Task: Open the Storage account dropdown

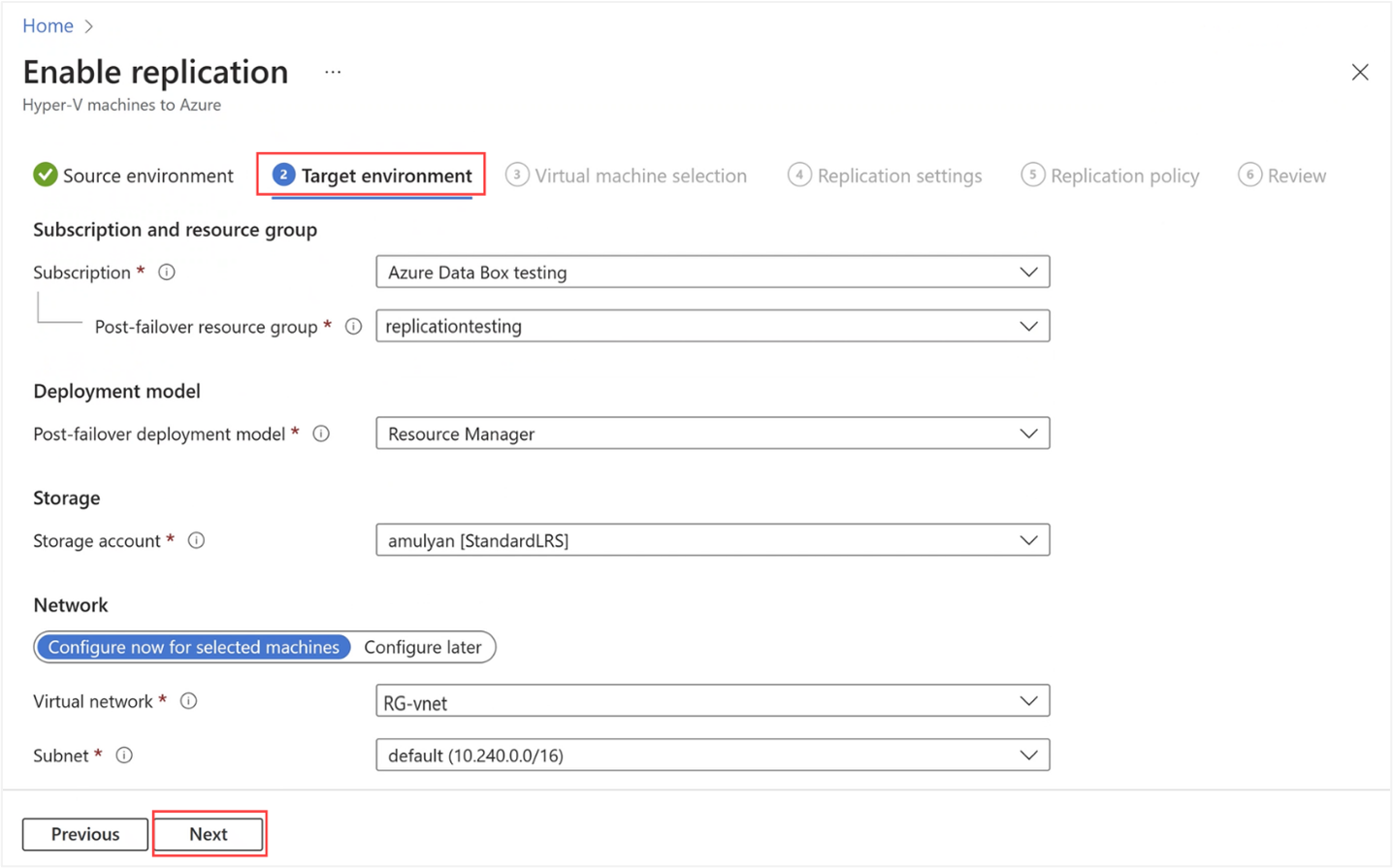Action: [x=713, y=540]
